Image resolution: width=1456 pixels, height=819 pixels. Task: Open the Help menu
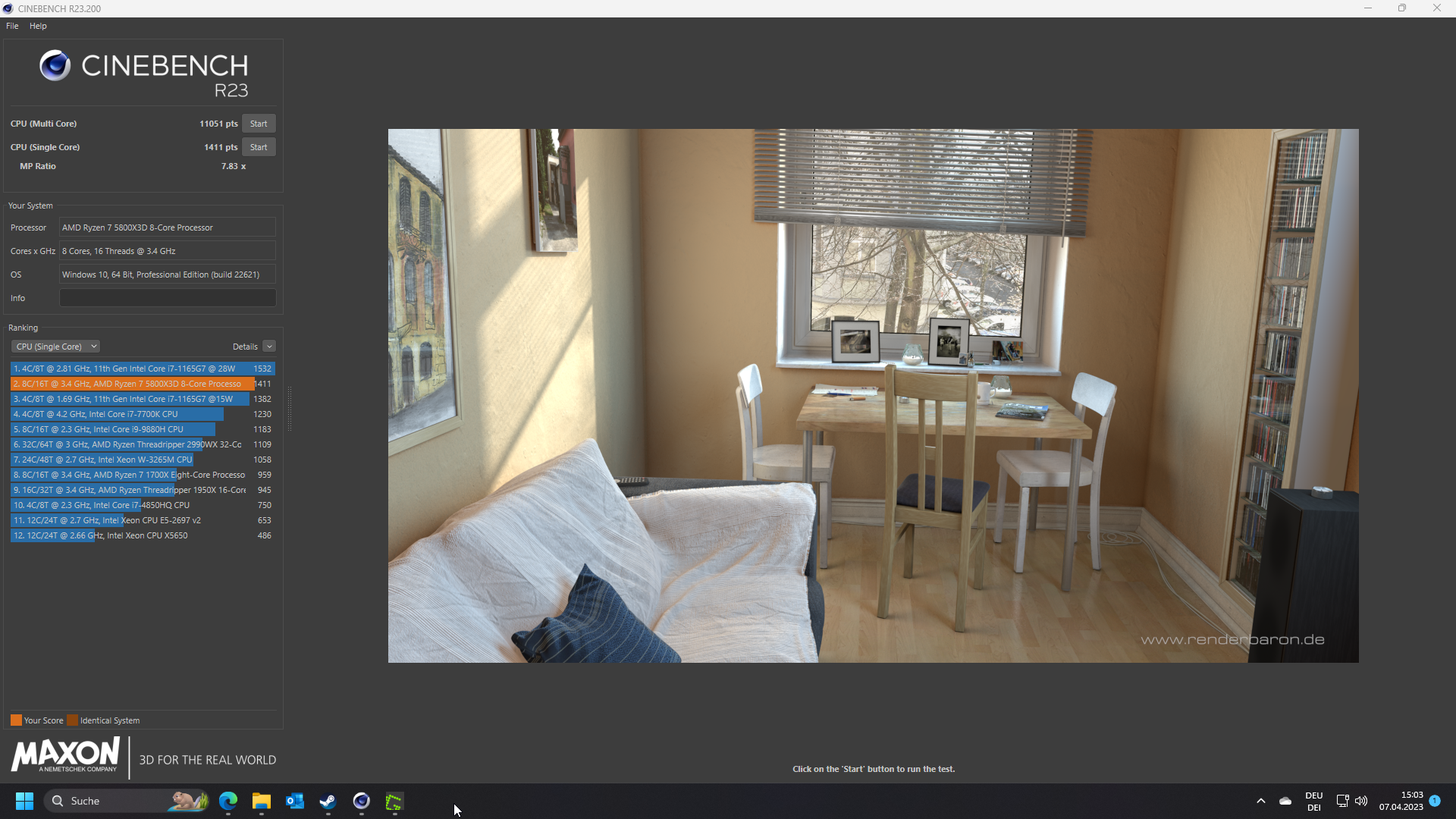click(38, 26)
